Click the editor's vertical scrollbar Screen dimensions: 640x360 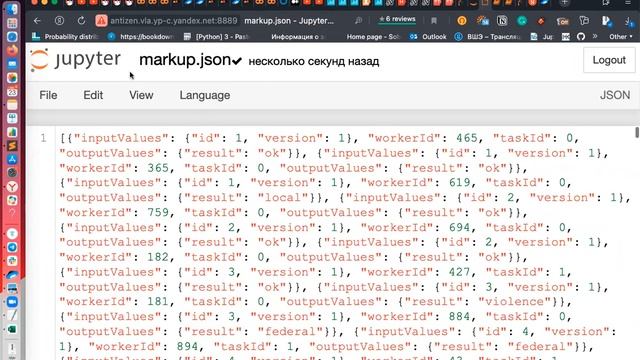point(637,132)
